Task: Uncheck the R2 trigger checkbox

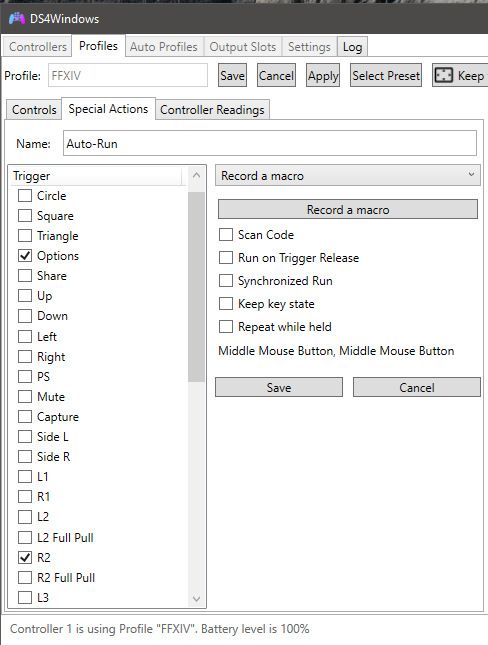Action: coord(25,557)
